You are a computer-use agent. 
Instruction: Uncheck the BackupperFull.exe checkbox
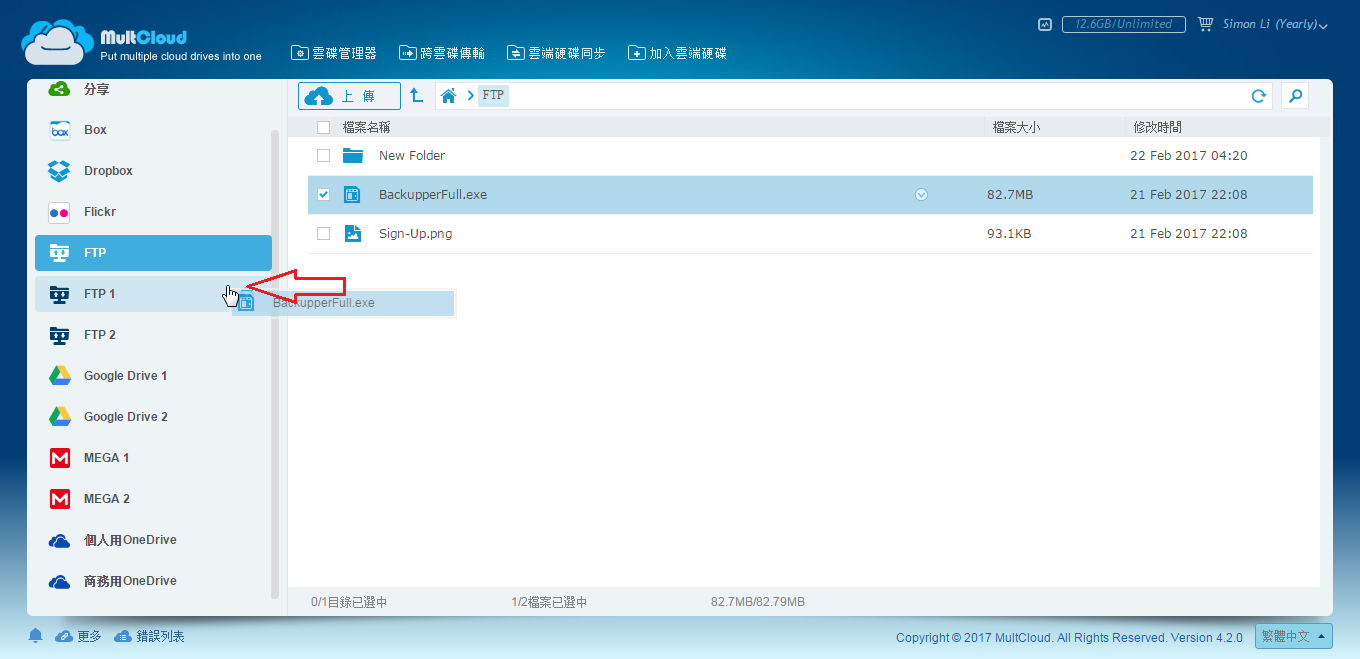click(323, 195)
